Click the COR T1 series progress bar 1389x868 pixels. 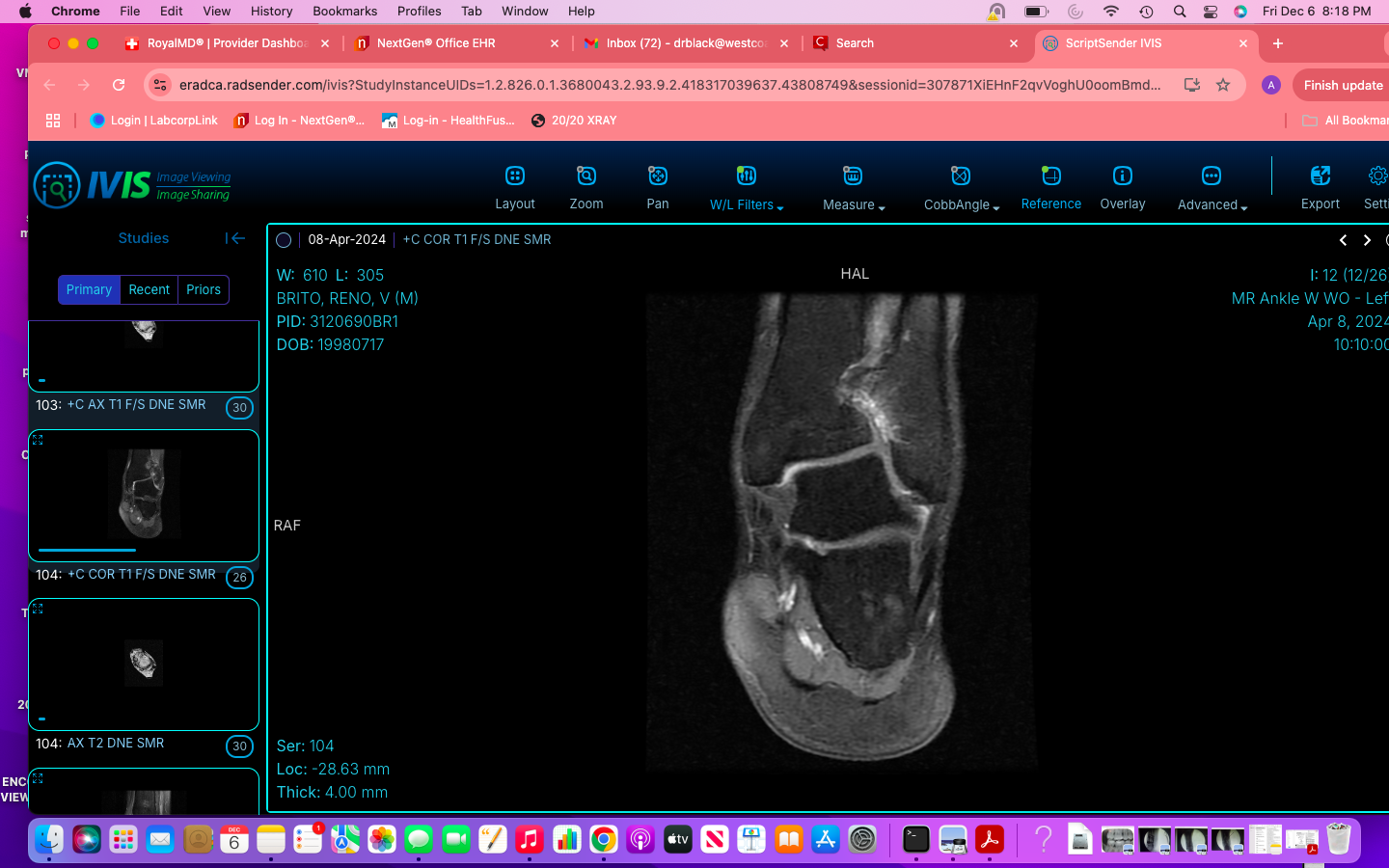[x=87, y=550]
